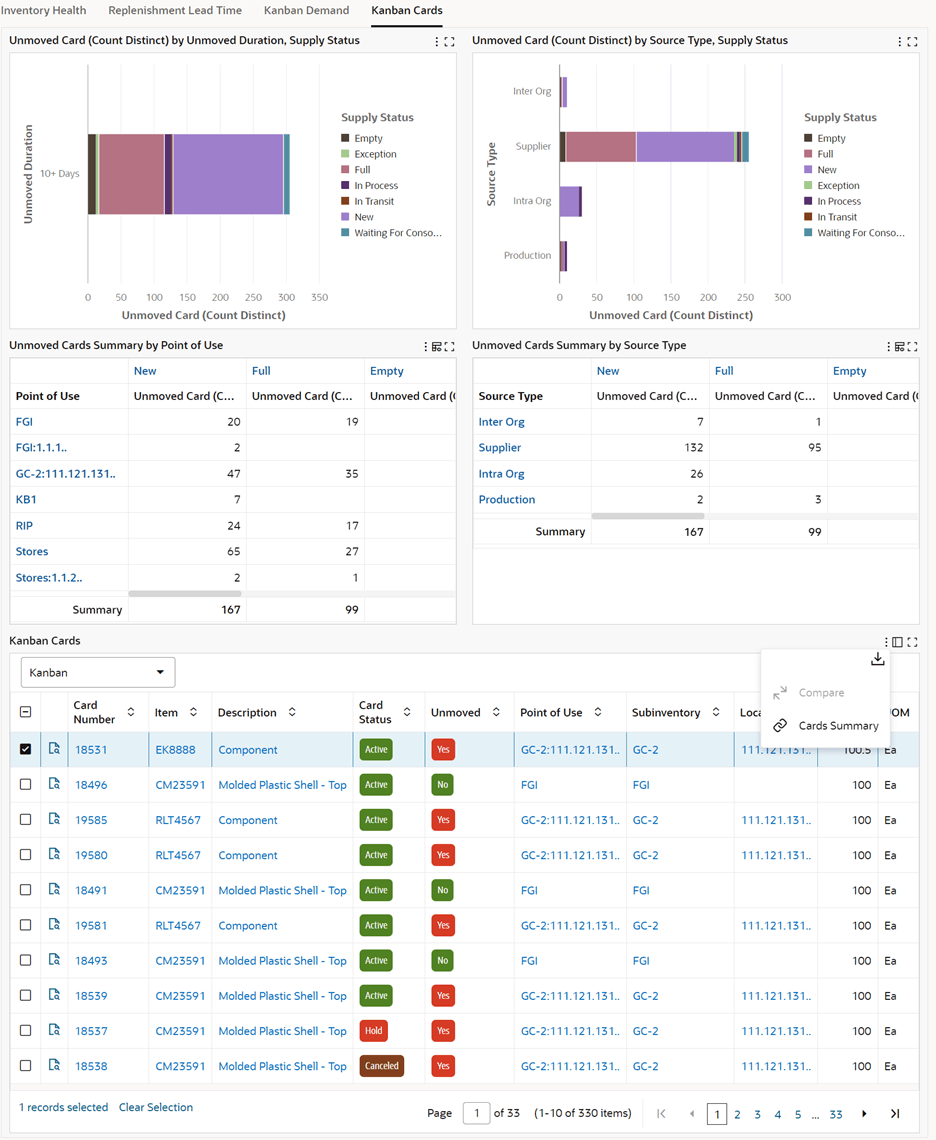Viewport: 936px width, 1140px height.
Task: Toggle Kanban Cards column layout icon
Action: pos(897,642)
